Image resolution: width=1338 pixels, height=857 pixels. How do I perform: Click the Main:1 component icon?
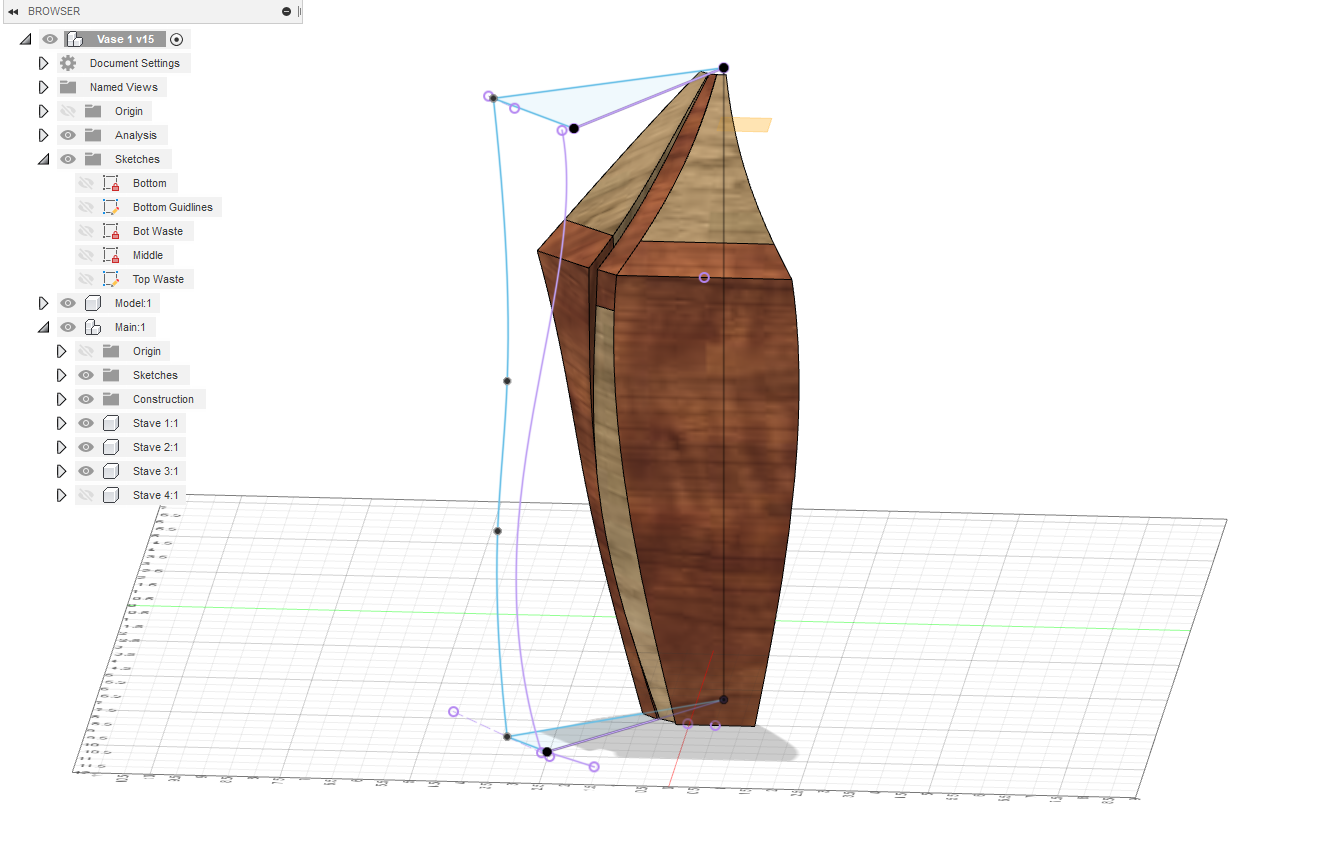(x=92, y=327)
